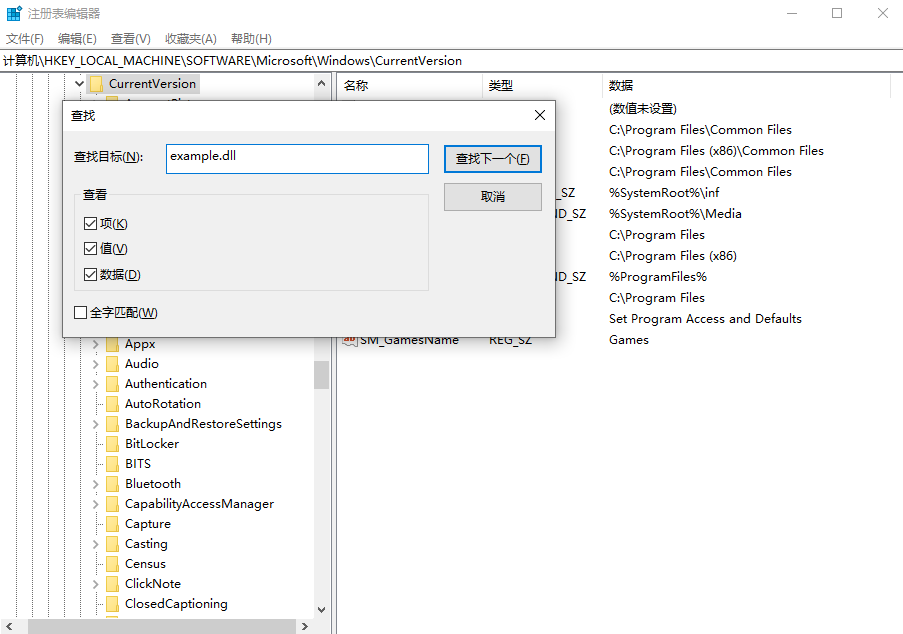The image size is (903, 634).
Task: Select the CurrentVersion folder icon
Action: [x=96, y=84]
